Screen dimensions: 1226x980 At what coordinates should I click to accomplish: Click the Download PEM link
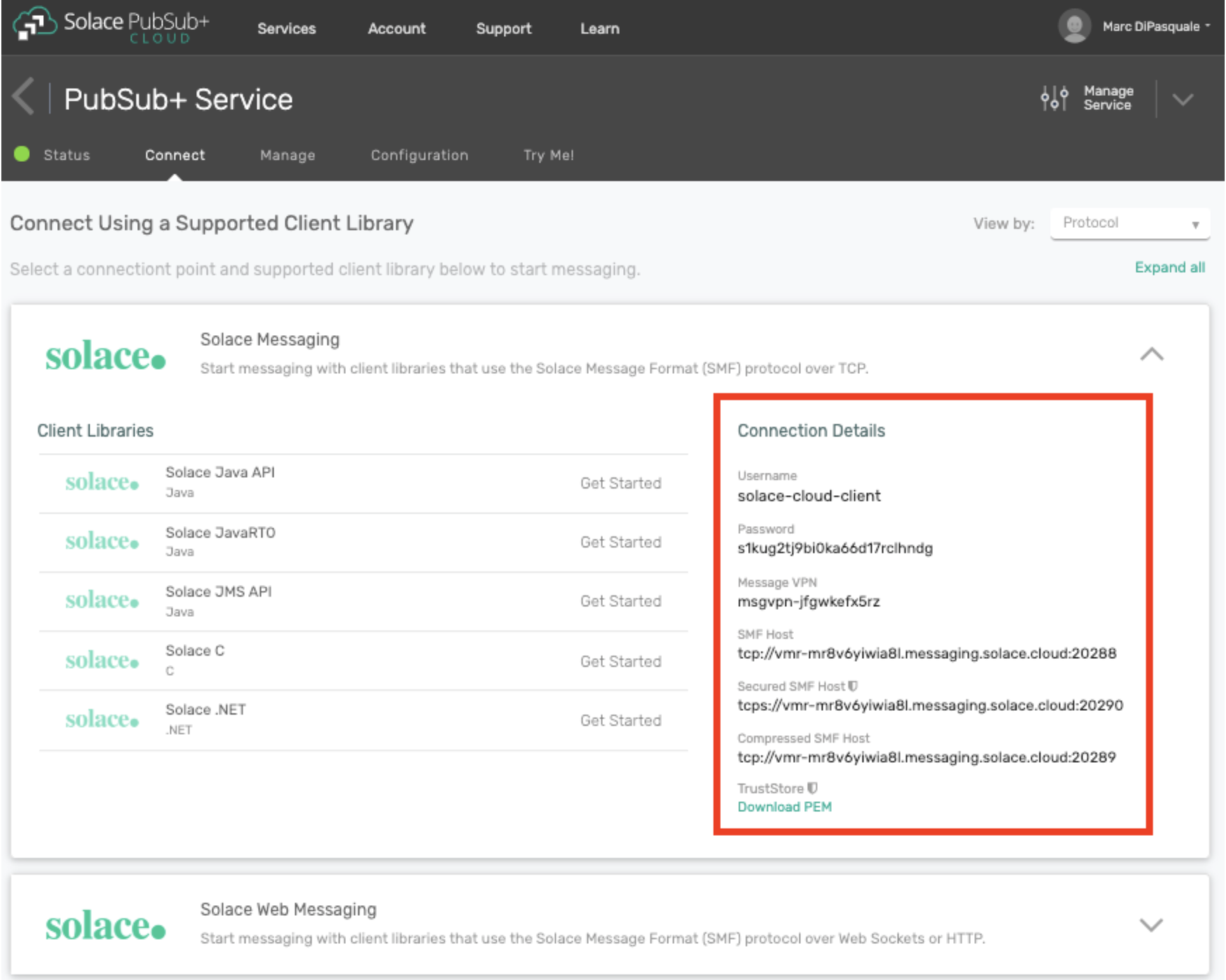[784, 807]
